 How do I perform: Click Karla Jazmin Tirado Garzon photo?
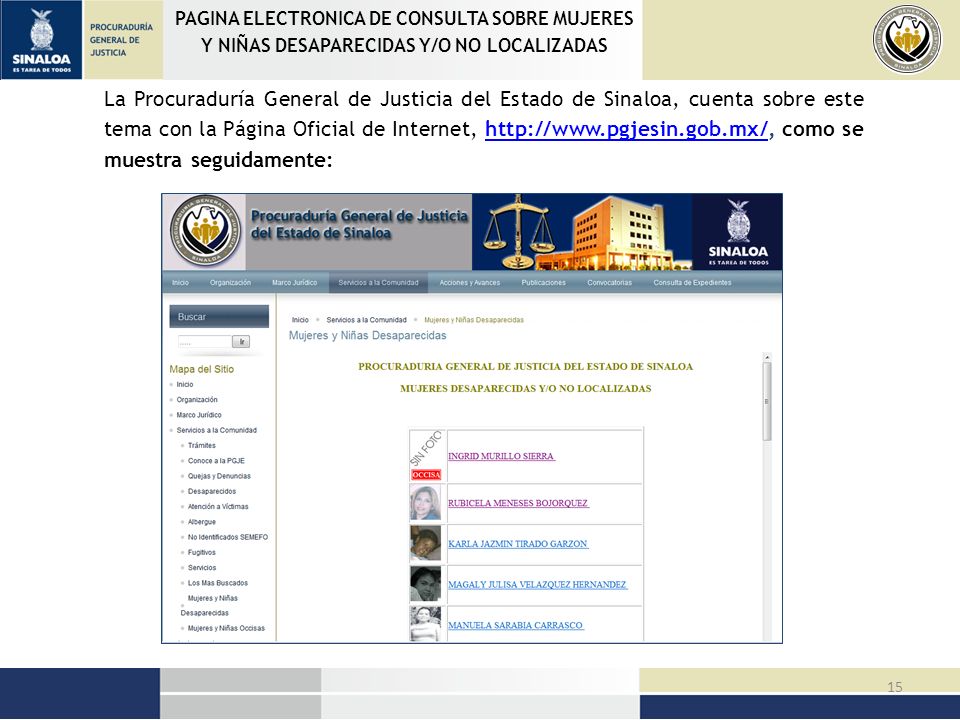(x=426, y=544)
